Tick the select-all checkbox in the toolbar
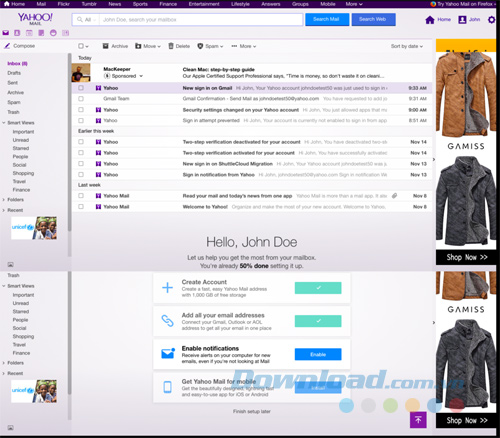 (81, 46)
